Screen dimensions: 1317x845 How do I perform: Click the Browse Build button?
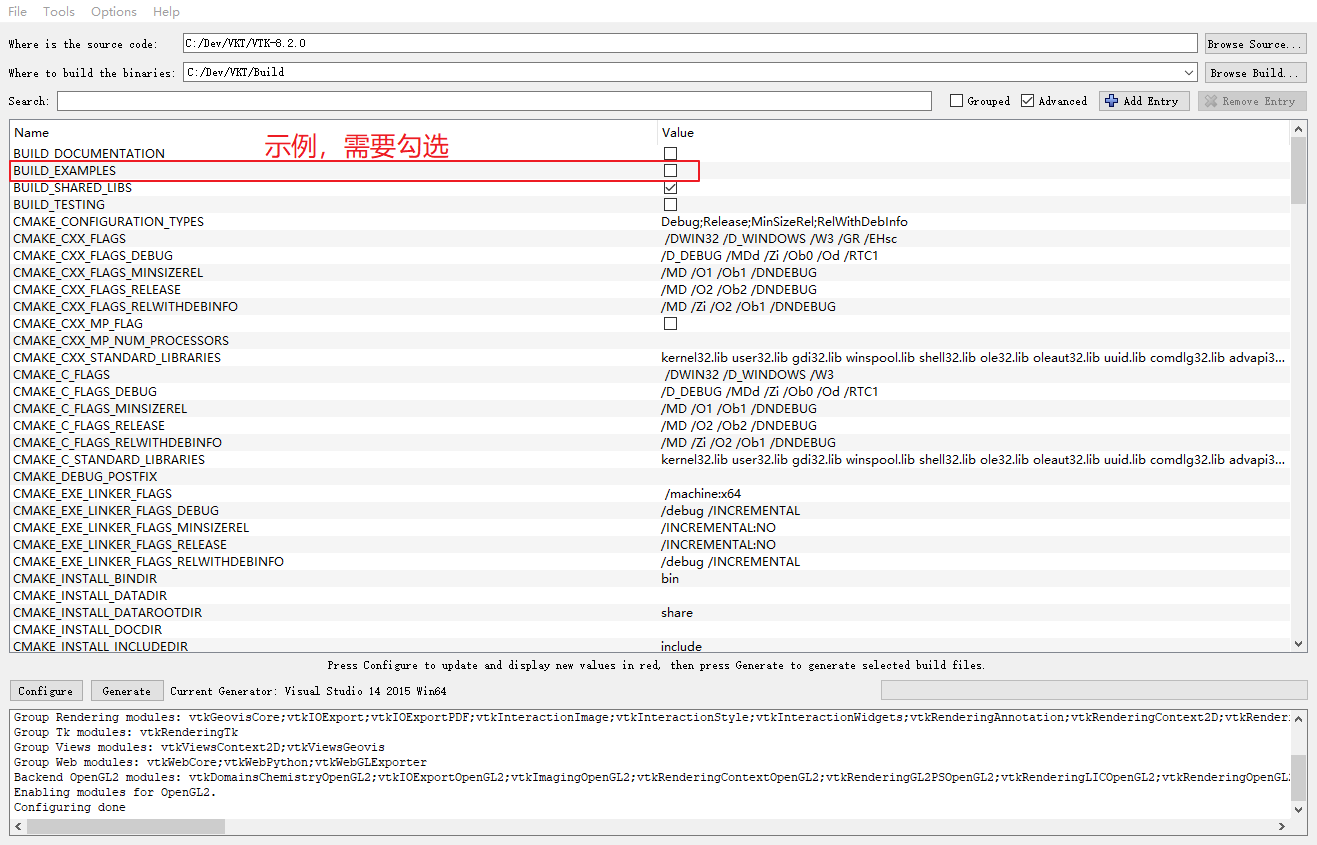(x=1255, y=72)
